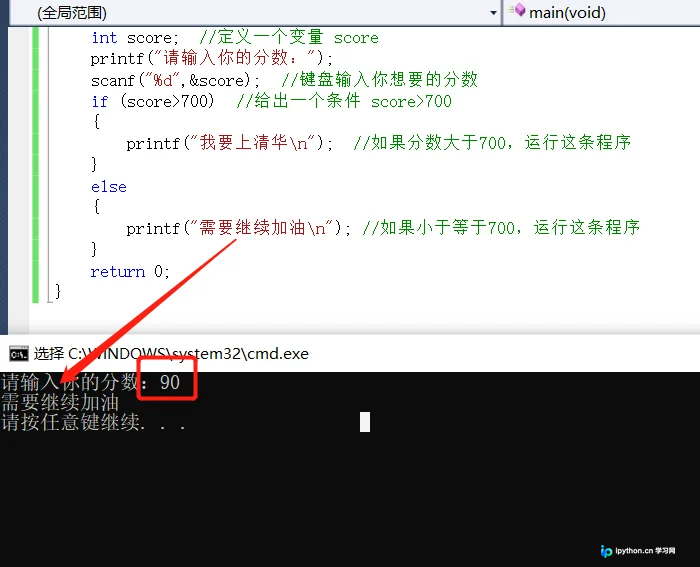Click the cmd.exe icon in console title bar
This screenshot has height=567, width=700.
coord(19,354)
